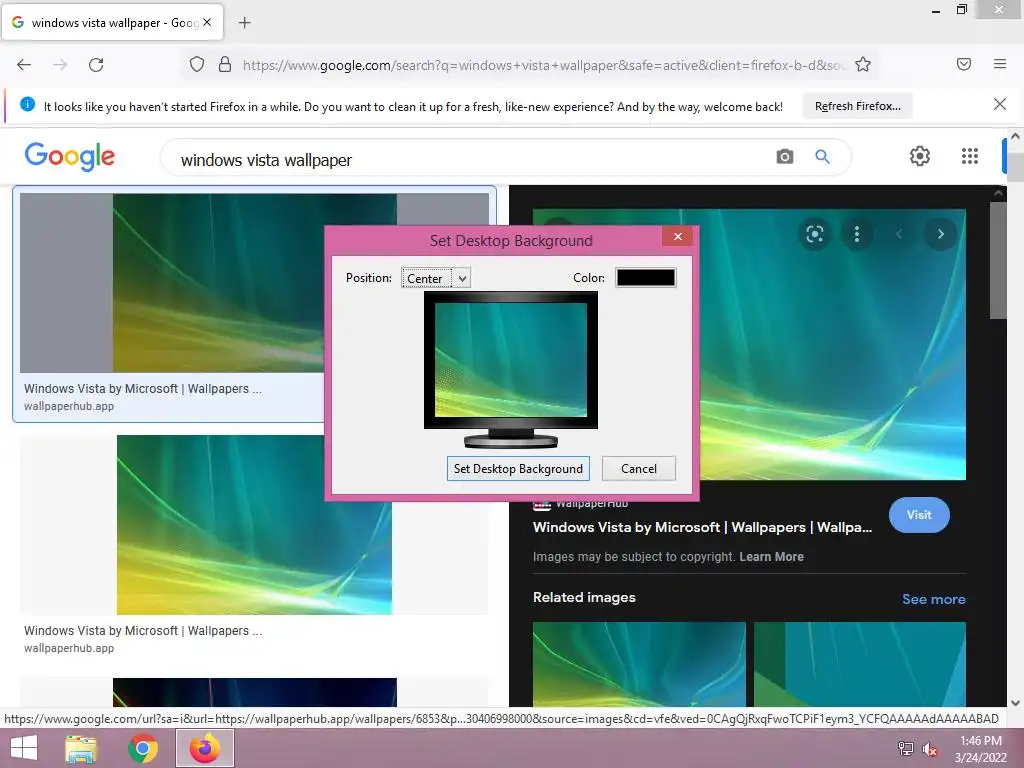This screenshot has width=1024, height=768.
Task: Click the padlock site information icon
Action: point(225,64)
